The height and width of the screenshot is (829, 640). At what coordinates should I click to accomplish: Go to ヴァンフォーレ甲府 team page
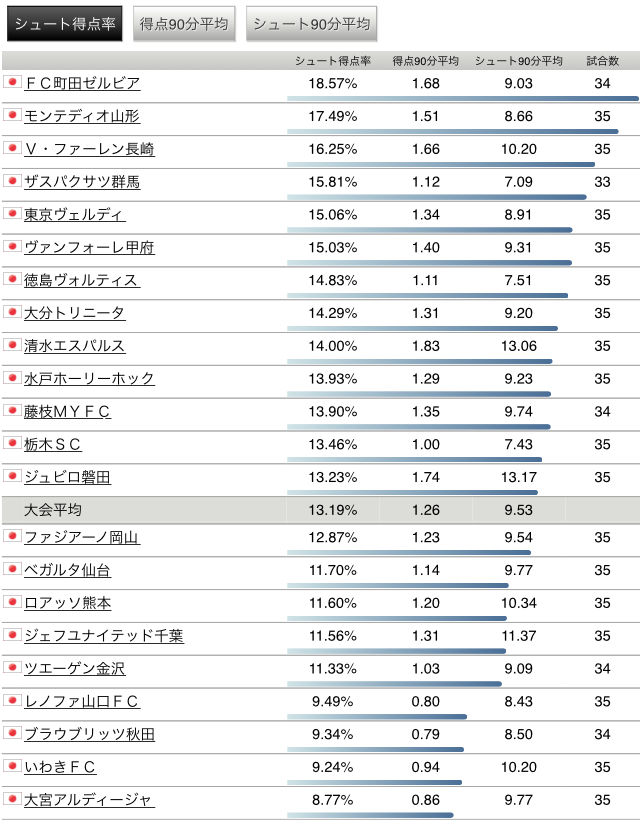(x=89, y=247)
